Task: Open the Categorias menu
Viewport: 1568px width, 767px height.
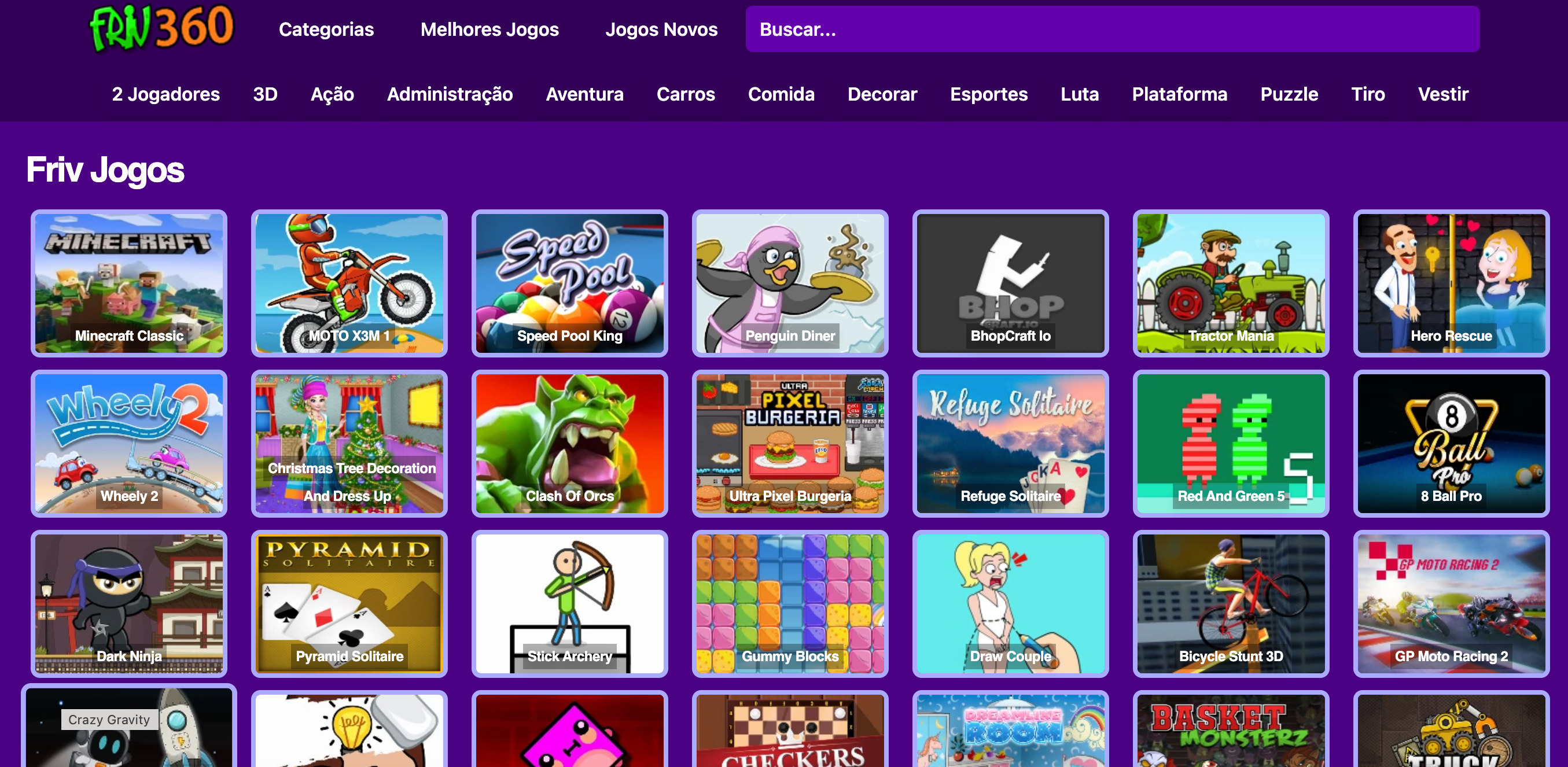Action: (x=326, y=28)
